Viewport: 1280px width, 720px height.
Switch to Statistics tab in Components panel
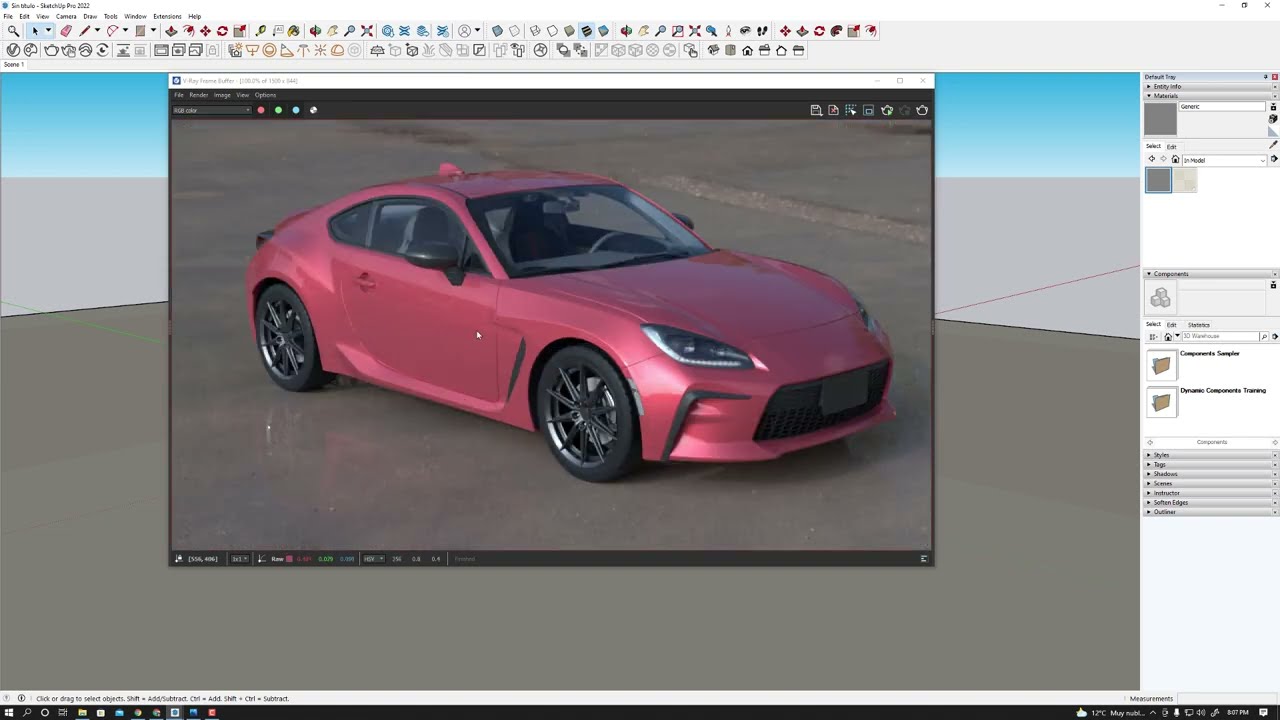[x=1198, y=325]
